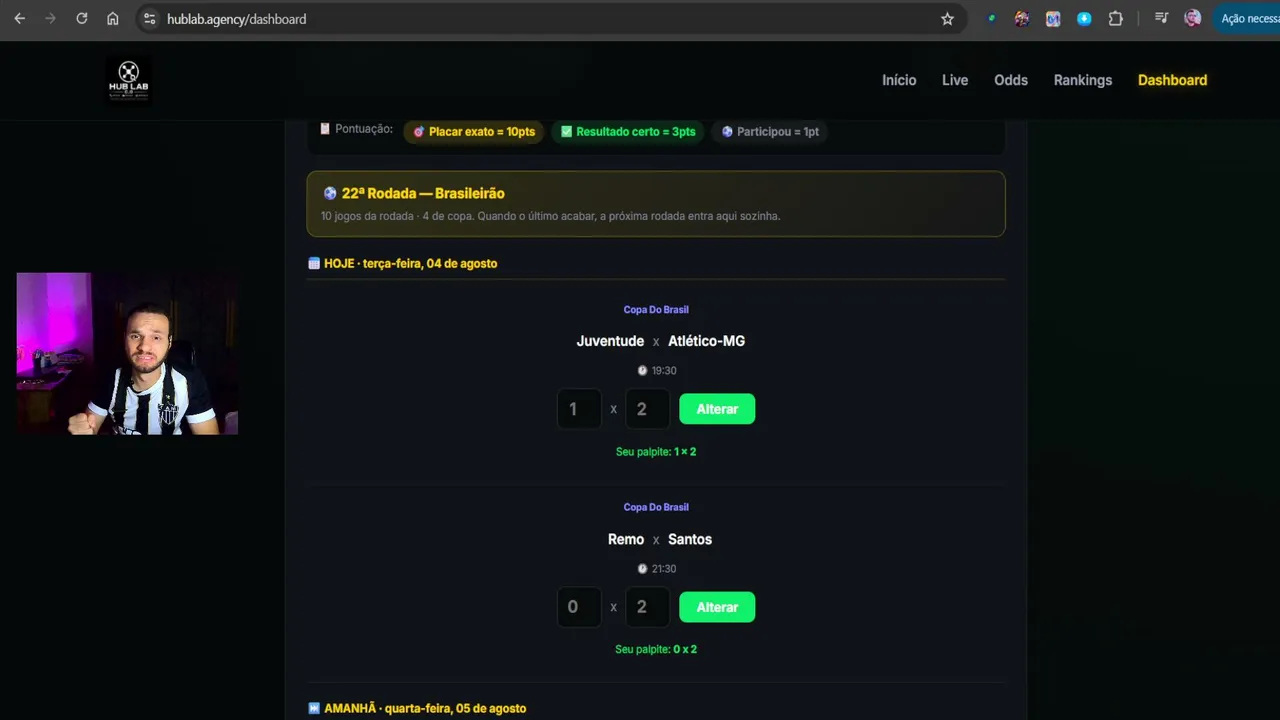The height and width of the screenshot is (720, 1280).
Task: Edit Santos away score field
Action: pos(647,607)
